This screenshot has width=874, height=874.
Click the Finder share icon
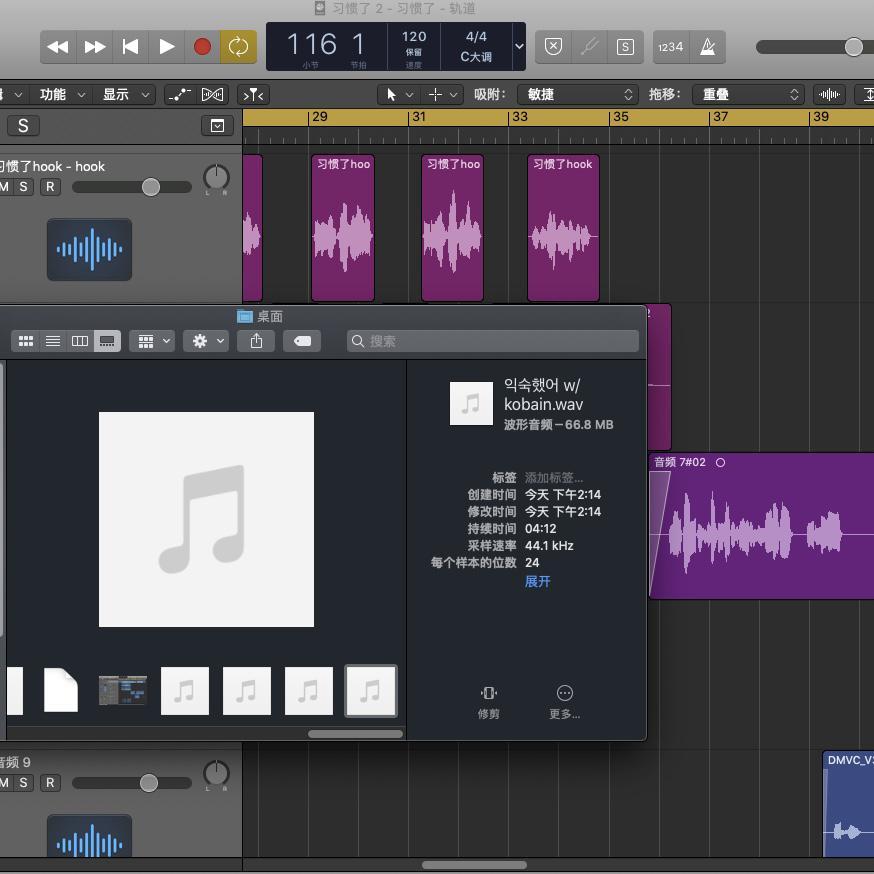[256, 341]
